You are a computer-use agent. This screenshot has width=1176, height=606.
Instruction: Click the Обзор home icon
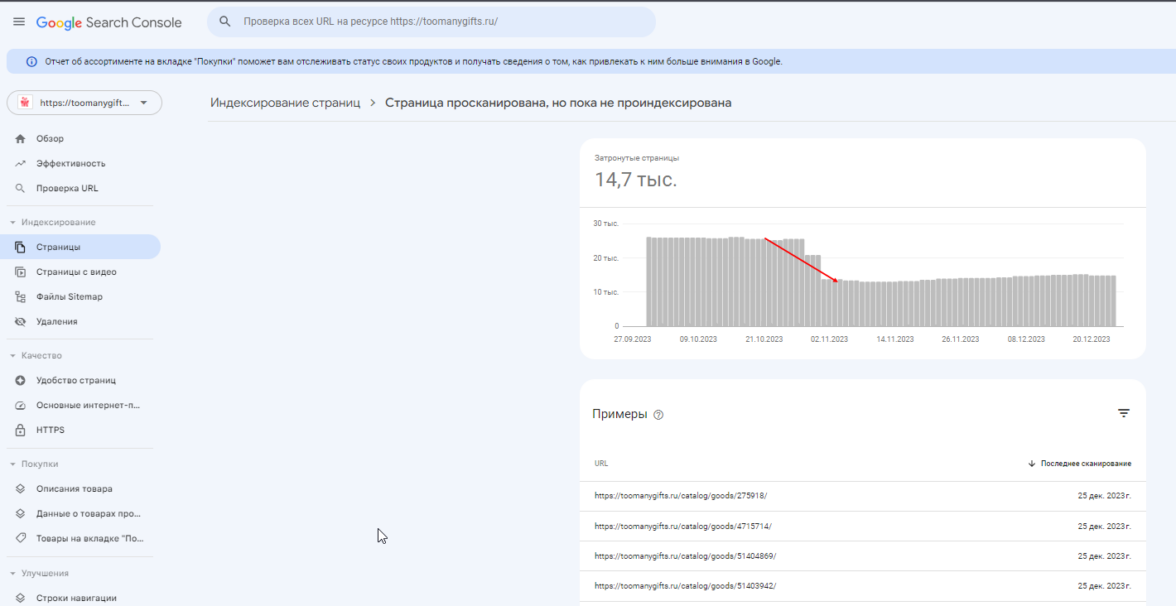(x=20, y=139)
